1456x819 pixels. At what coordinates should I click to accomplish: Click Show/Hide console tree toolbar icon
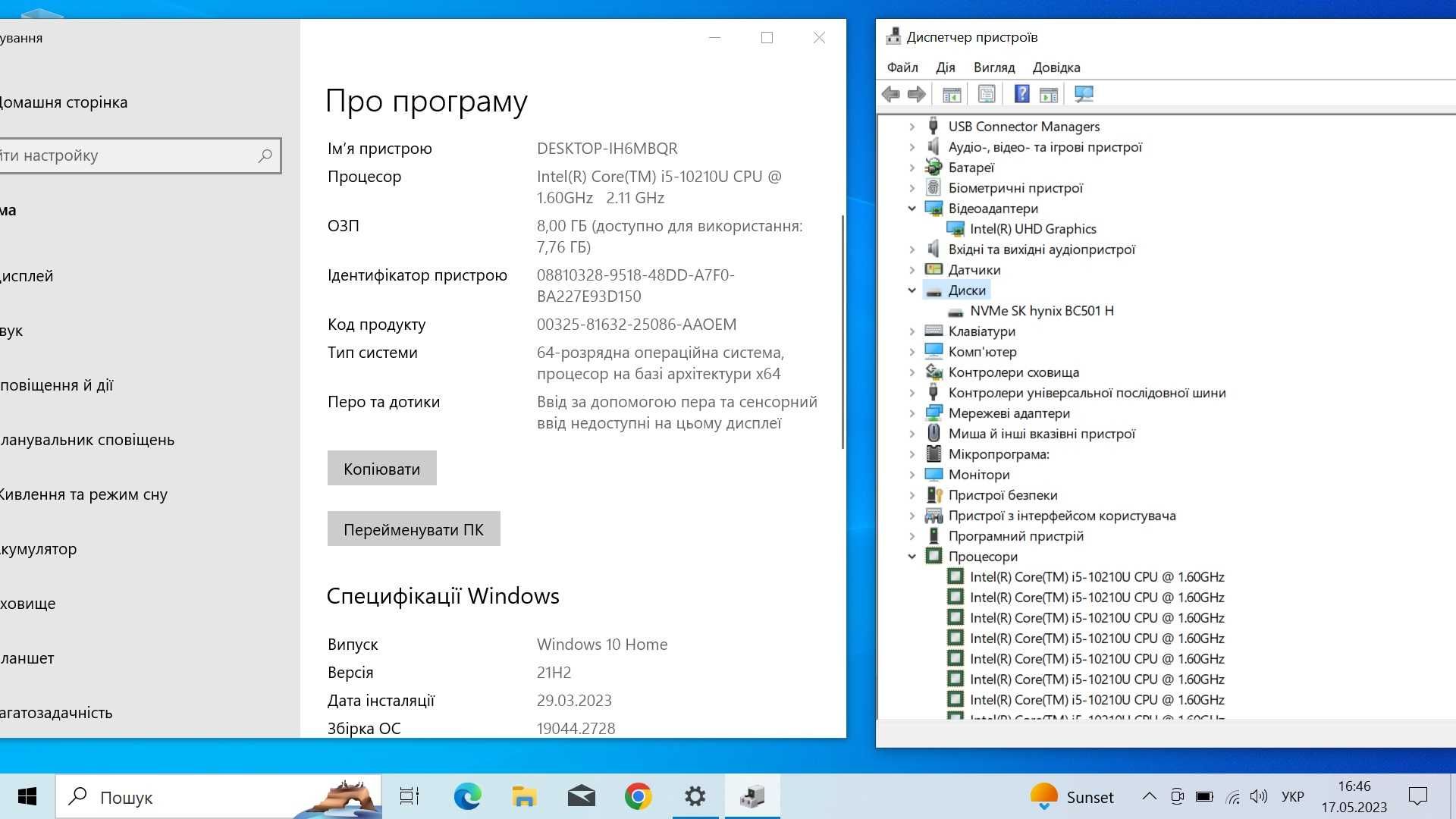tap(952, 94)
